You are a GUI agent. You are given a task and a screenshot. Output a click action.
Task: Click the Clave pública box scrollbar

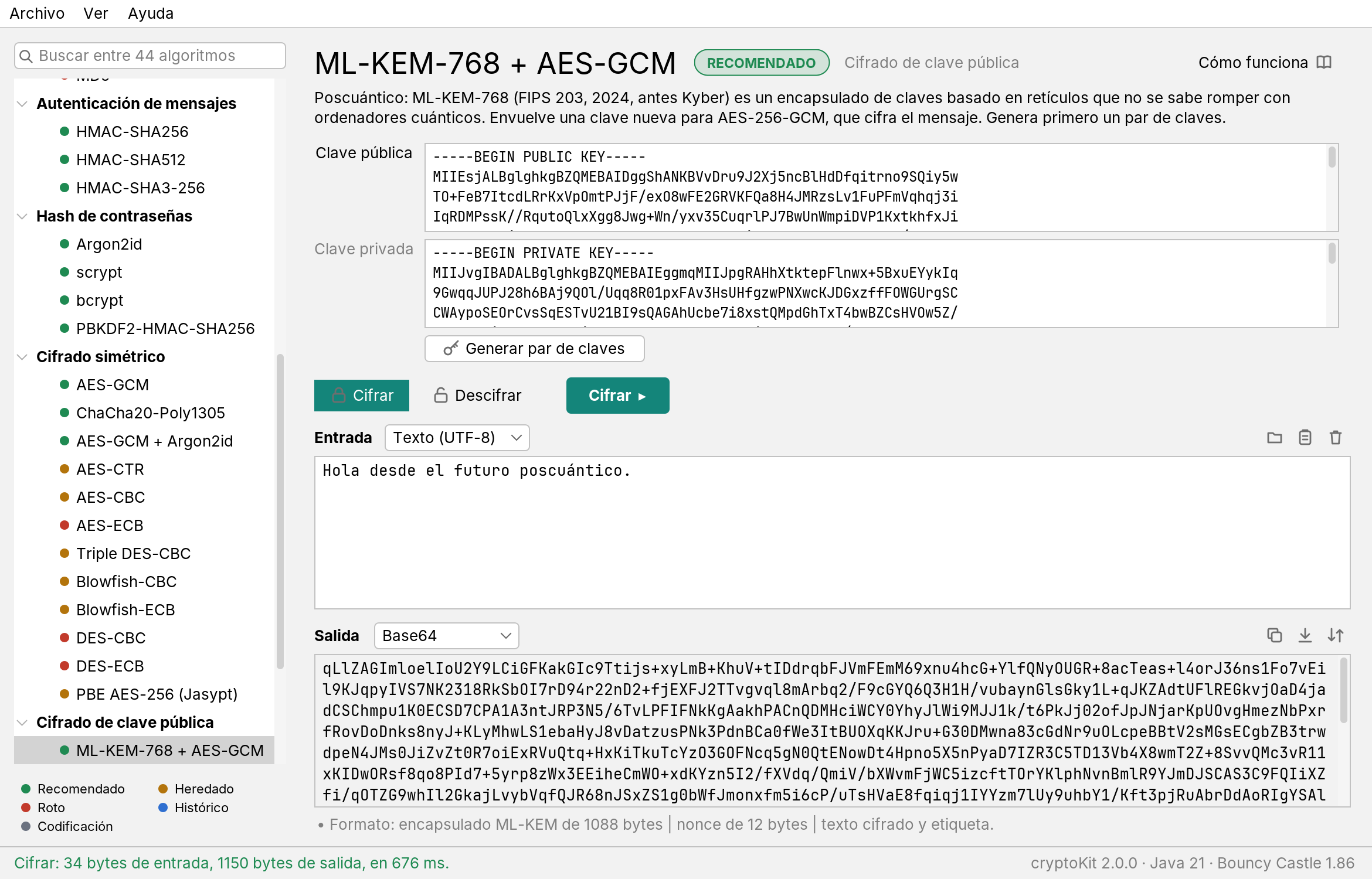1332,157
